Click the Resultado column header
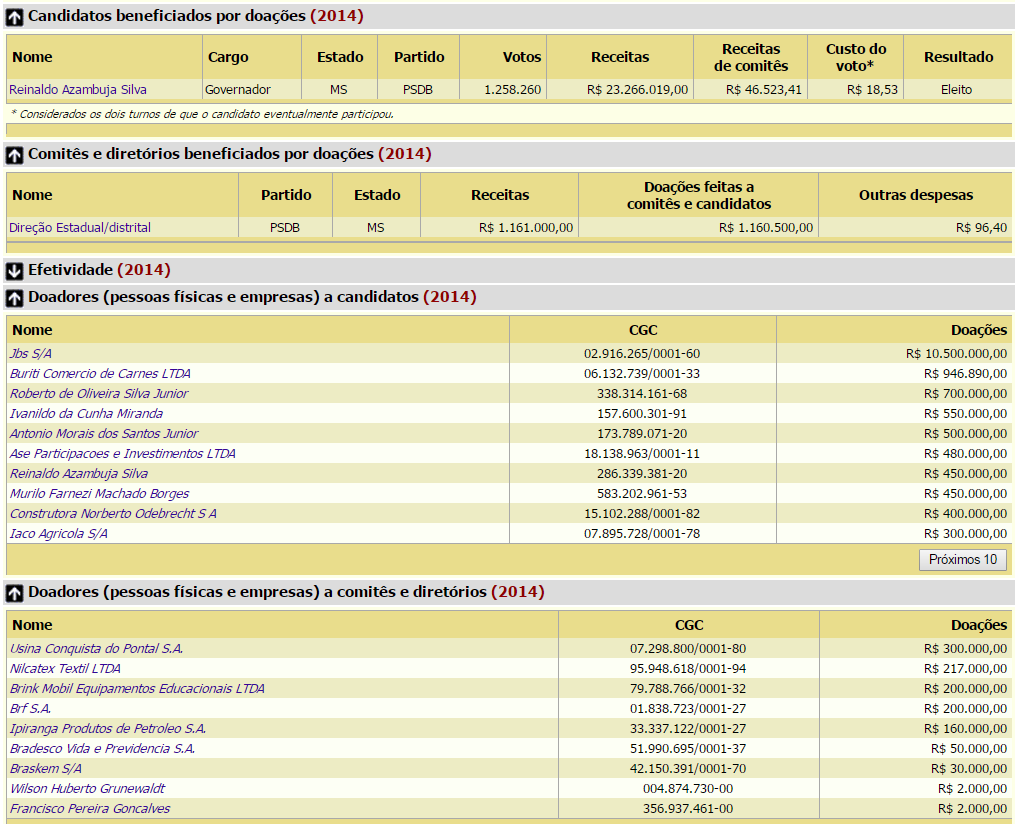The image size is (1015, 825). pyautogui.click(x=958, y=57)
